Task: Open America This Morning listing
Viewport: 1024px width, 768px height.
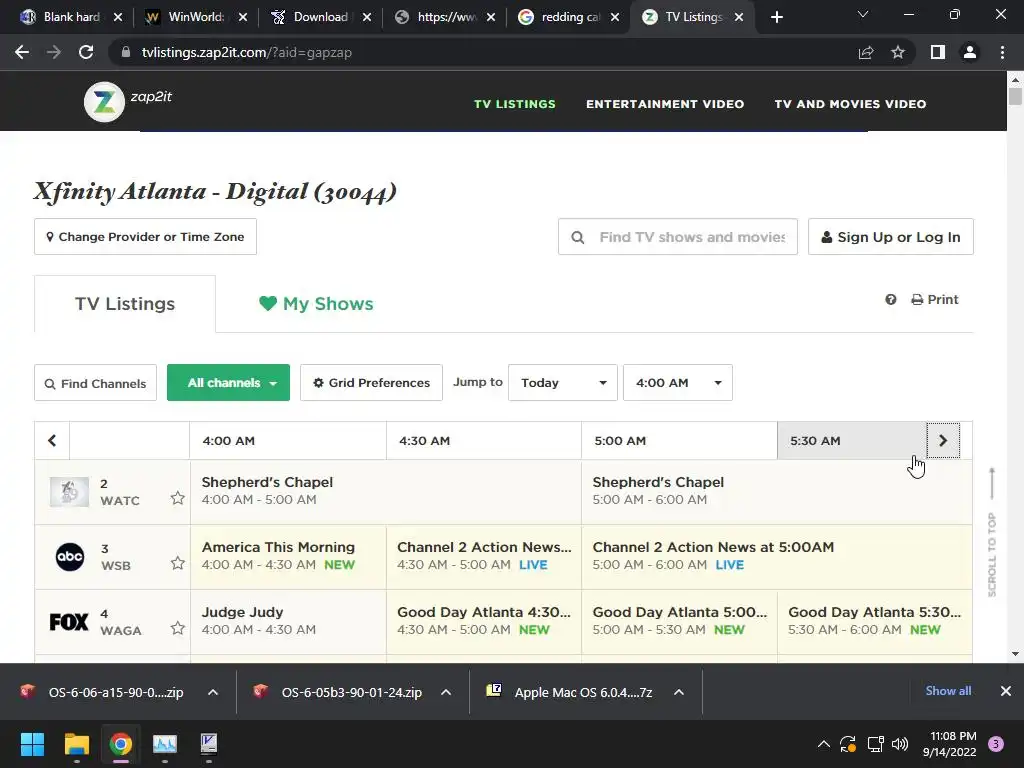Action: point(288,556)
